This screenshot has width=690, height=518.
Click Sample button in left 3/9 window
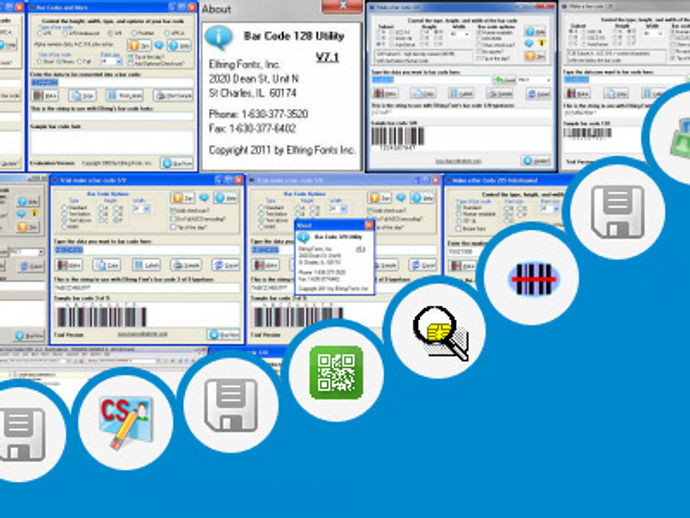[x=186, y=265]
